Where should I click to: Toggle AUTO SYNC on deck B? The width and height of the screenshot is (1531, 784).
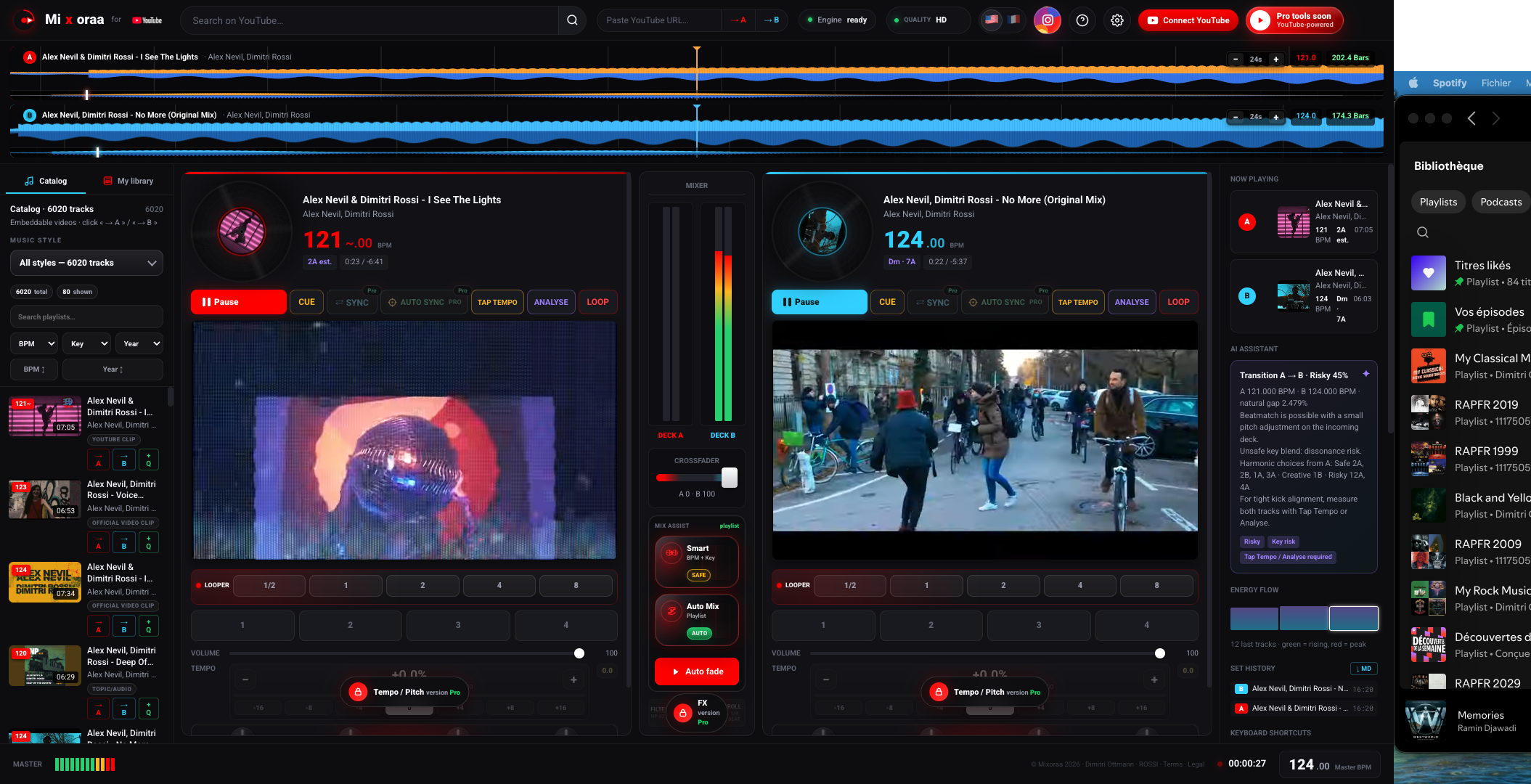(x=1005, y=302)
